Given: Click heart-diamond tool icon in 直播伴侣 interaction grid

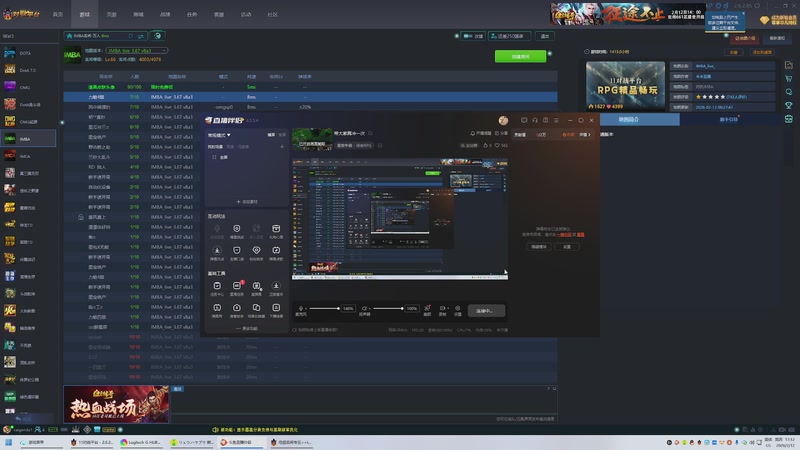Looking at the screenshot, I should click(x=256, y=251).
